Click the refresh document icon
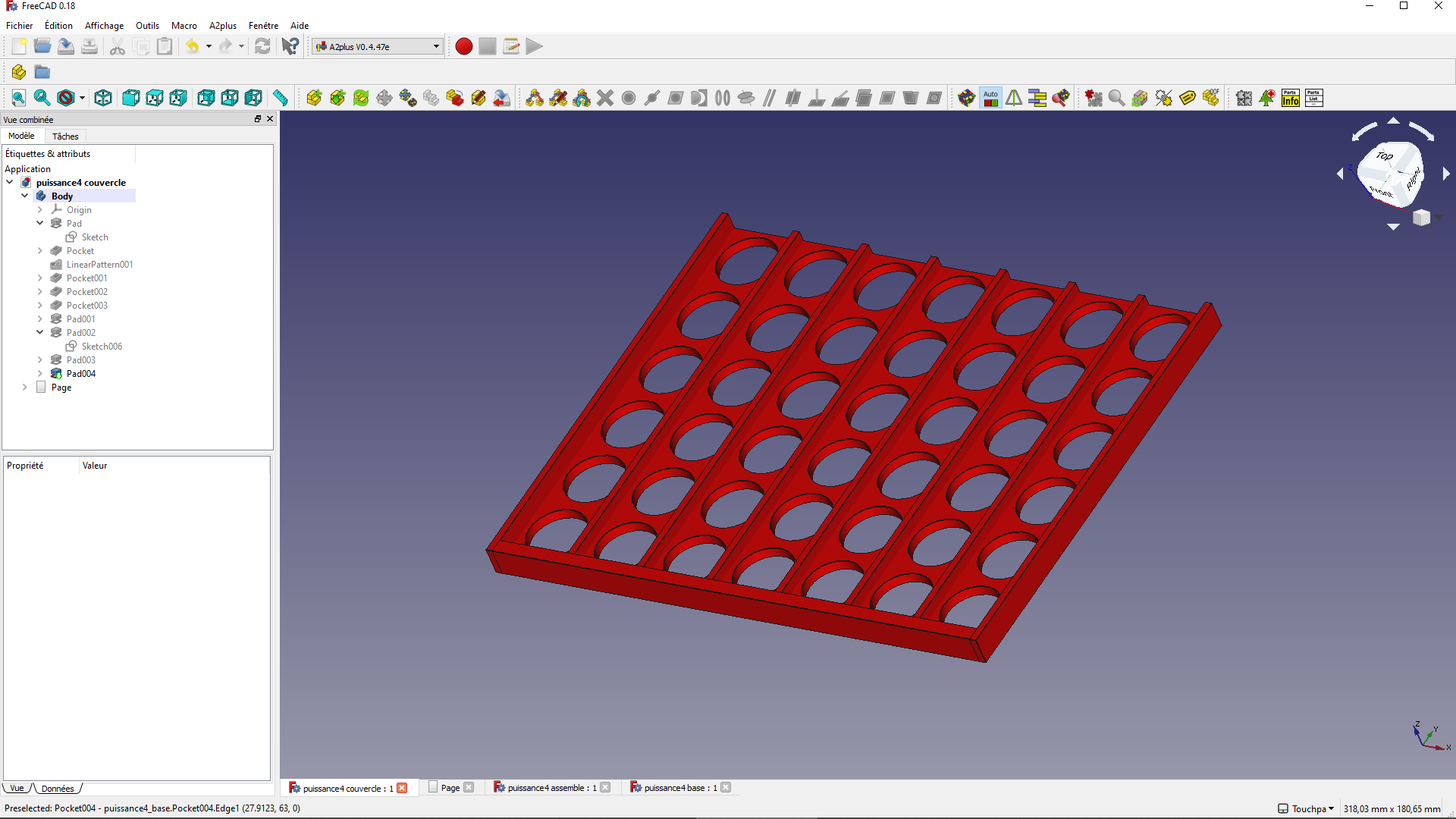The image size is (1456, 819). click(262, 46)
